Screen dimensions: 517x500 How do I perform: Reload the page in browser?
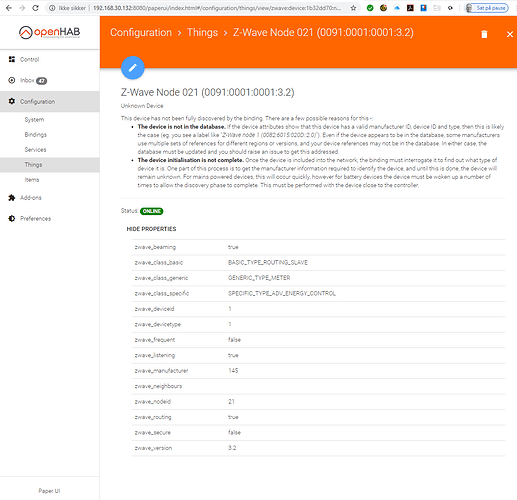click(35, 8)
